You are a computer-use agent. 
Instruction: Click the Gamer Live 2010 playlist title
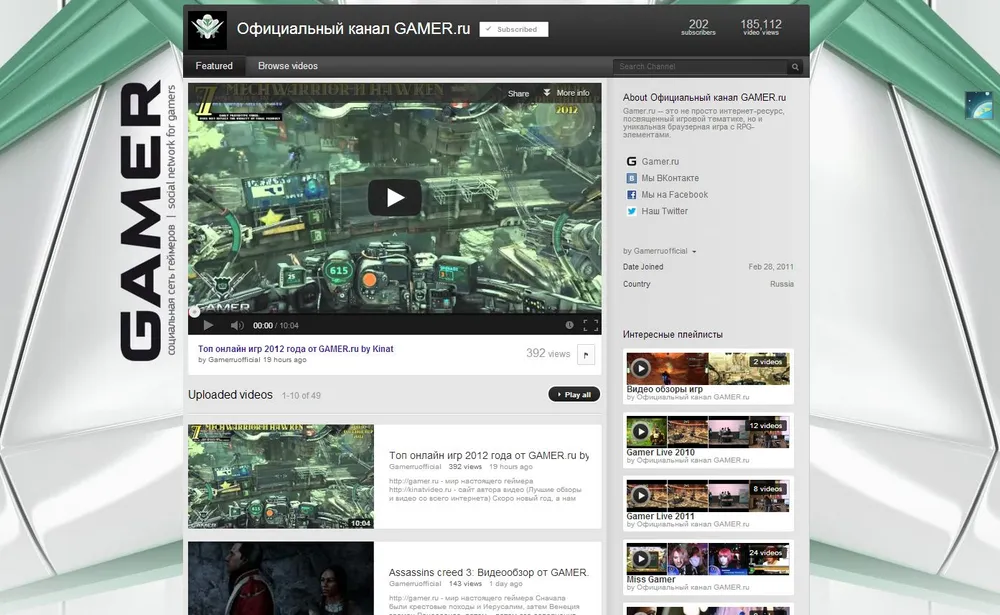click(660, 452)
